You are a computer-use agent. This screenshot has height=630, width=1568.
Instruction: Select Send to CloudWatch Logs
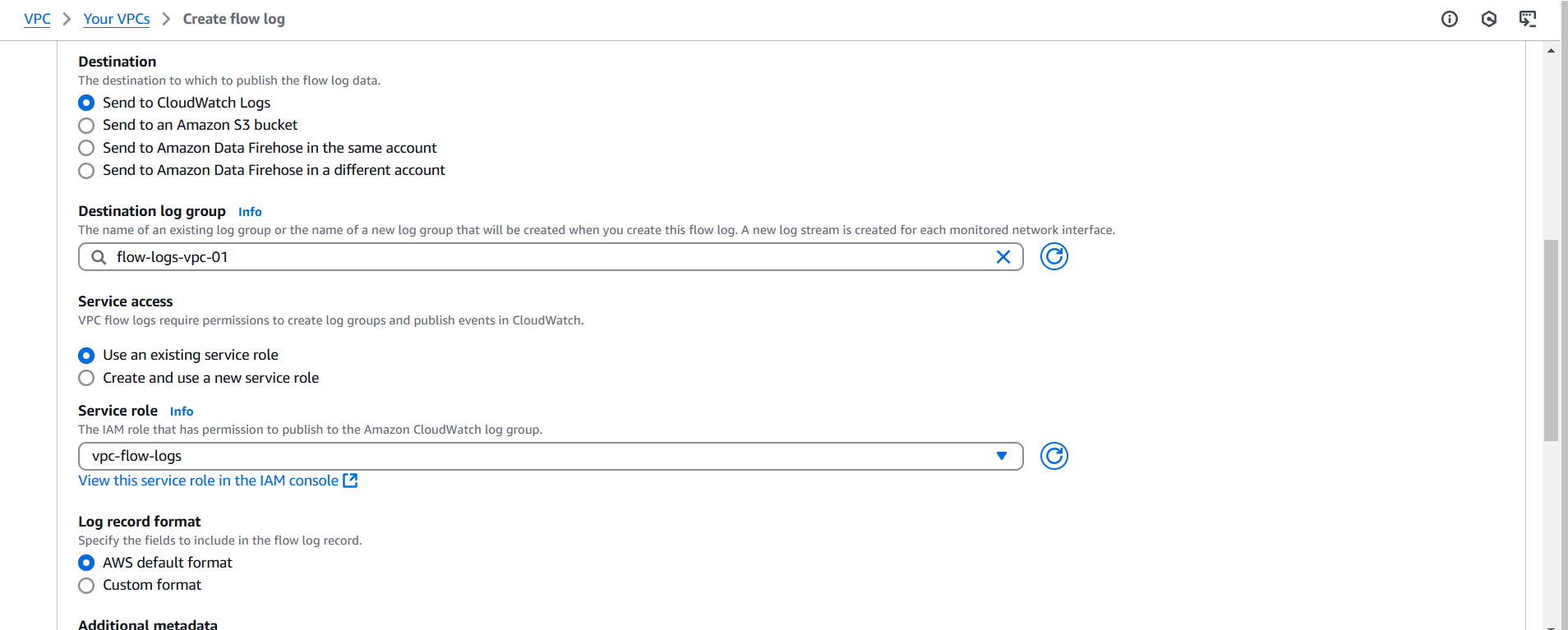pos(86,103)
